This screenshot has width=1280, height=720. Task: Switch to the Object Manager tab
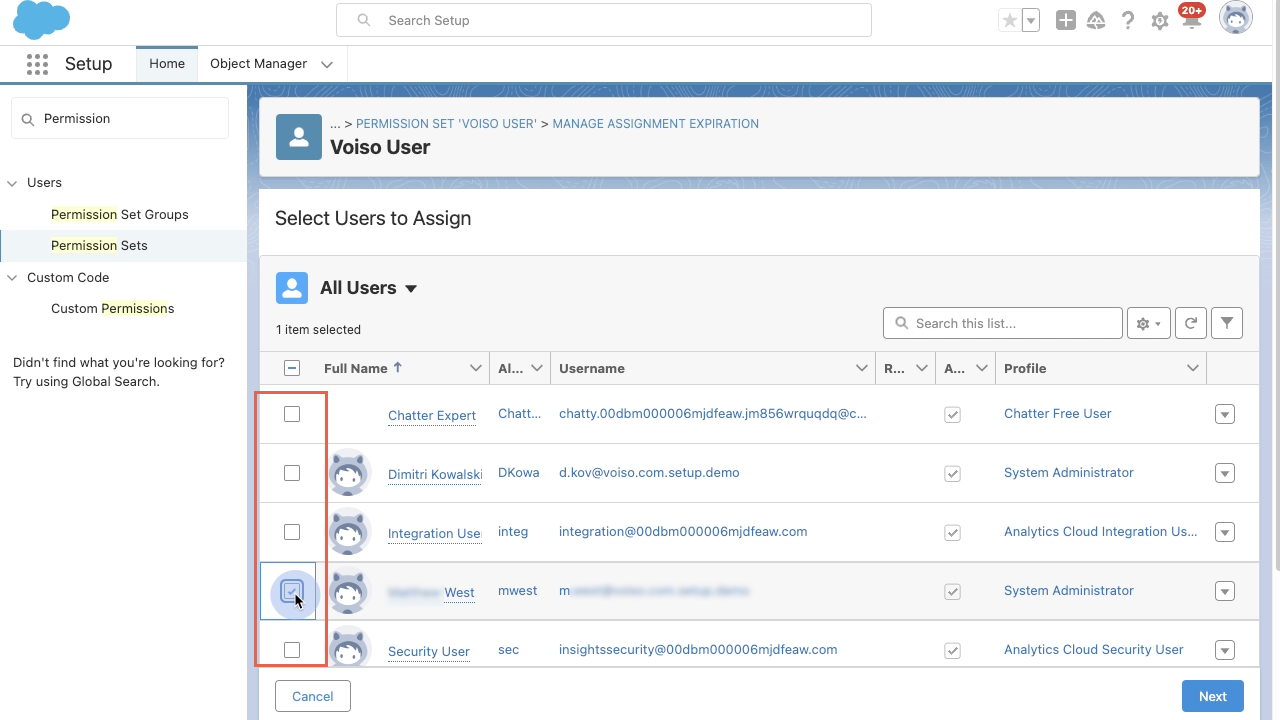click(x=258, y=64)
